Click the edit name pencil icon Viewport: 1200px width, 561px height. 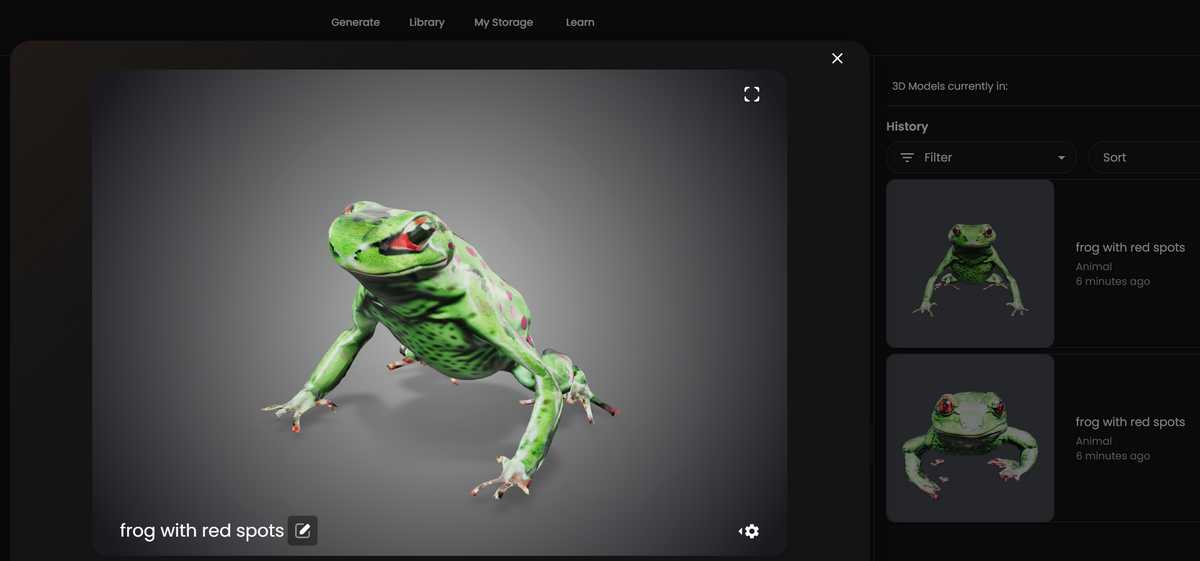(x=303, y=530)
